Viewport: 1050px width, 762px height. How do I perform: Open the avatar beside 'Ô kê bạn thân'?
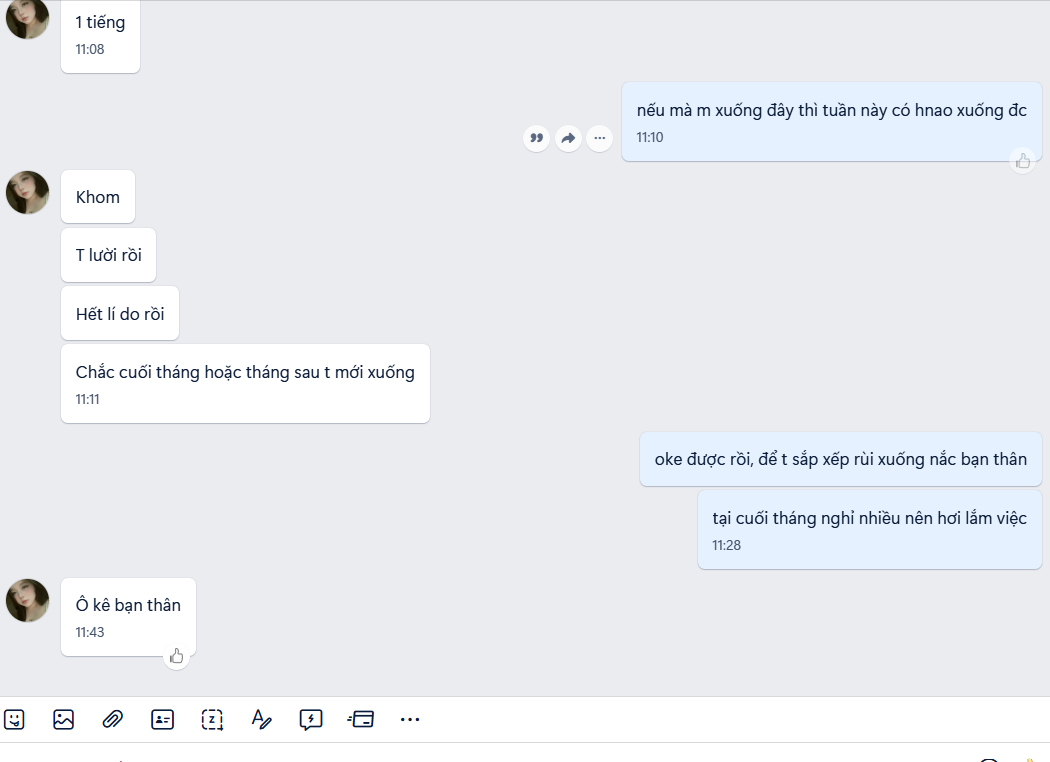pyautogui.click(x=27, y=601)
